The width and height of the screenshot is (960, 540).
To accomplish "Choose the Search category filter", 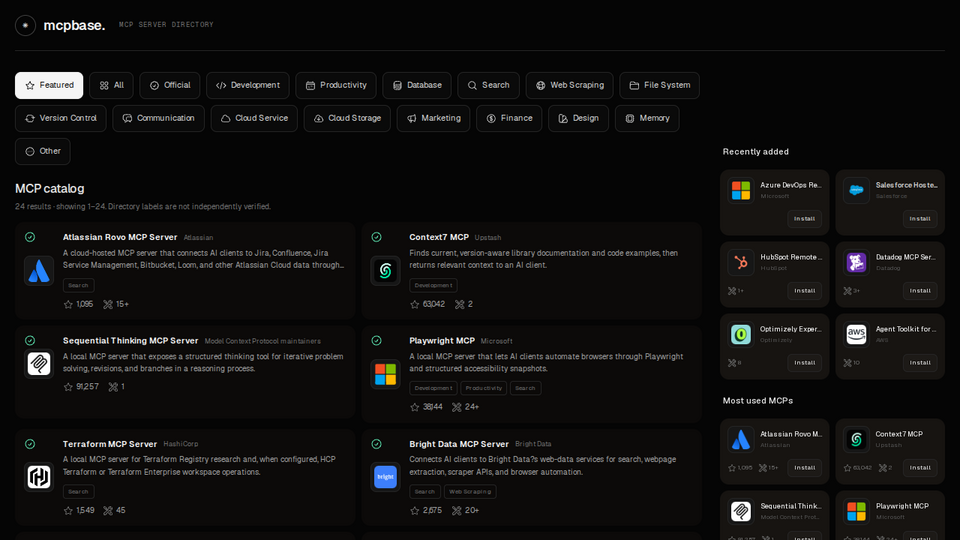I will click(489, 86).
